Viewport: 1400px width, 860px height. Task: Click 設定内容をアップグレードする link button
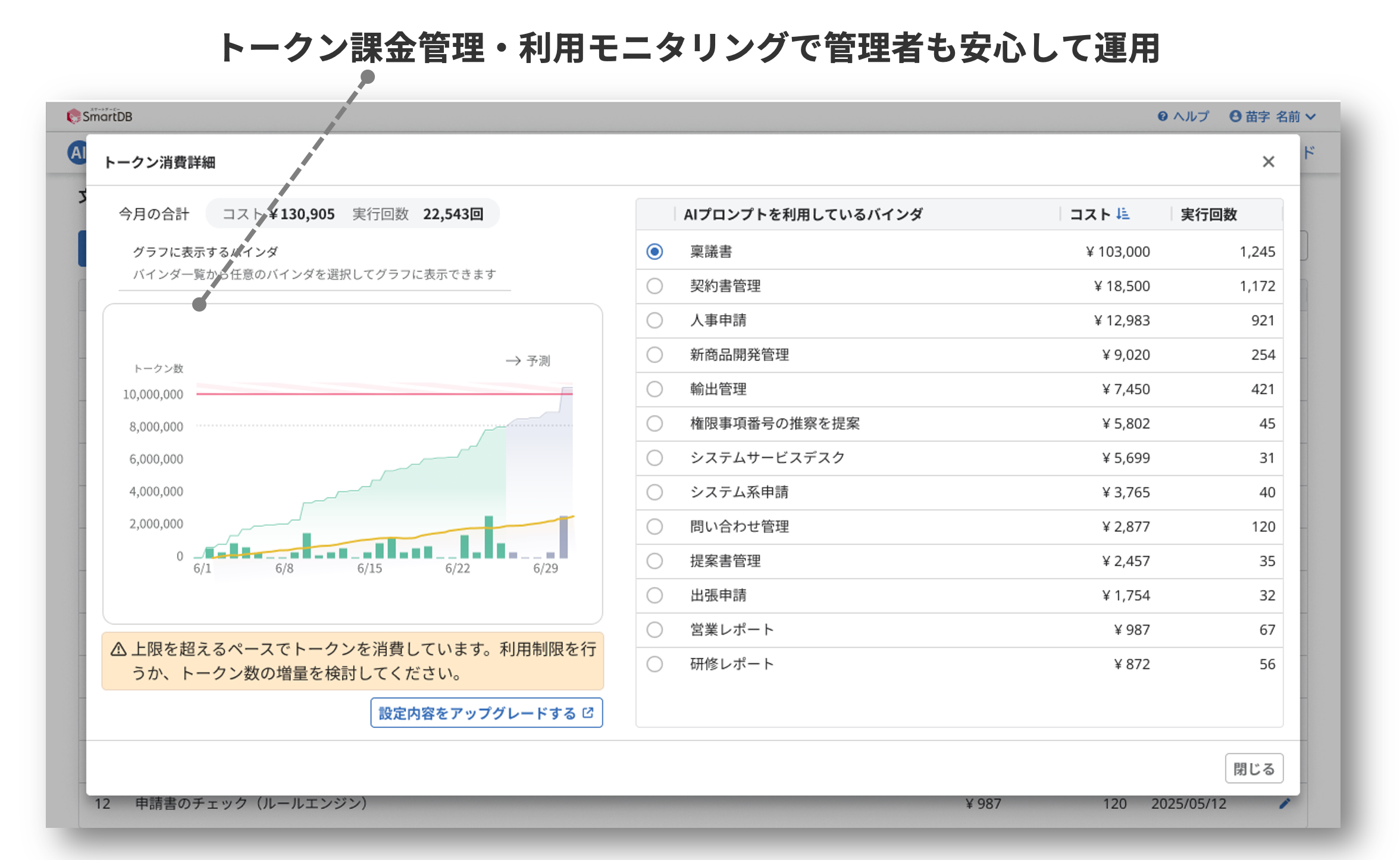486,713
